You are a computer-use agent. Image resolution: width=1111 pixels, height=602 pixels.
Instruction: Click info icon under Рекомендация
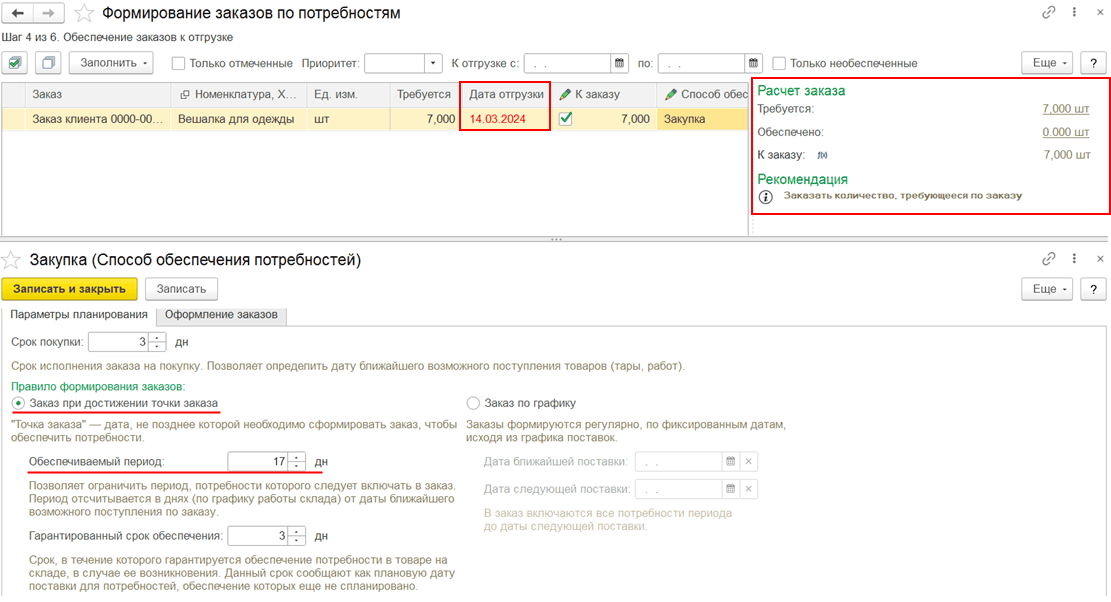[x=765, y=197]
